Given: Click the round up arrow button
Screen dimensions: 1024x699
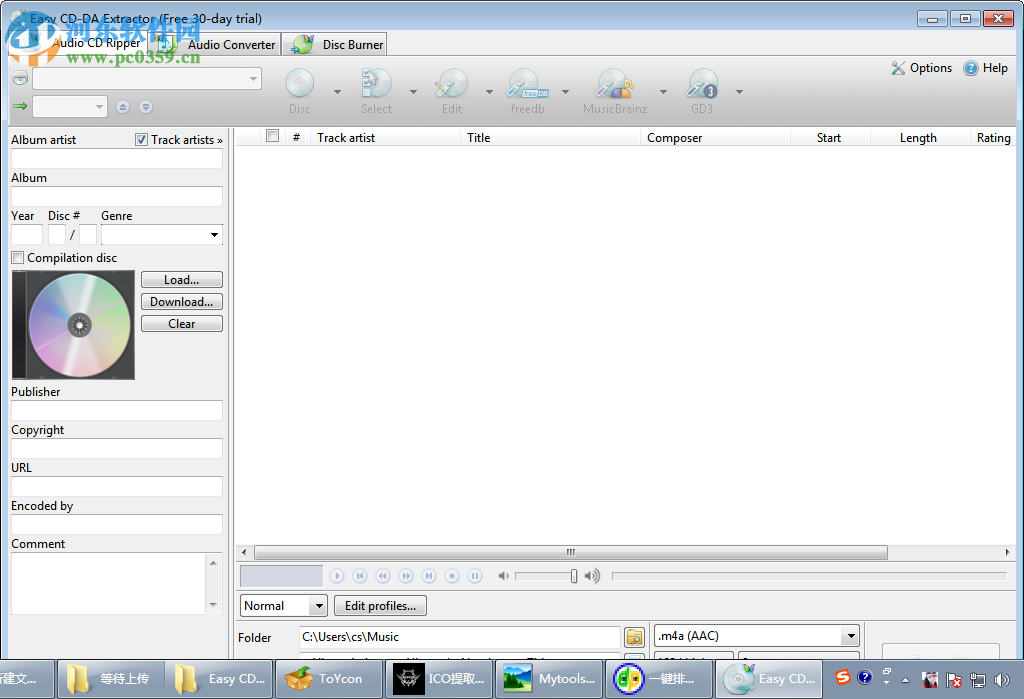Looking at the screenshot, I should (x=123, y=106).
